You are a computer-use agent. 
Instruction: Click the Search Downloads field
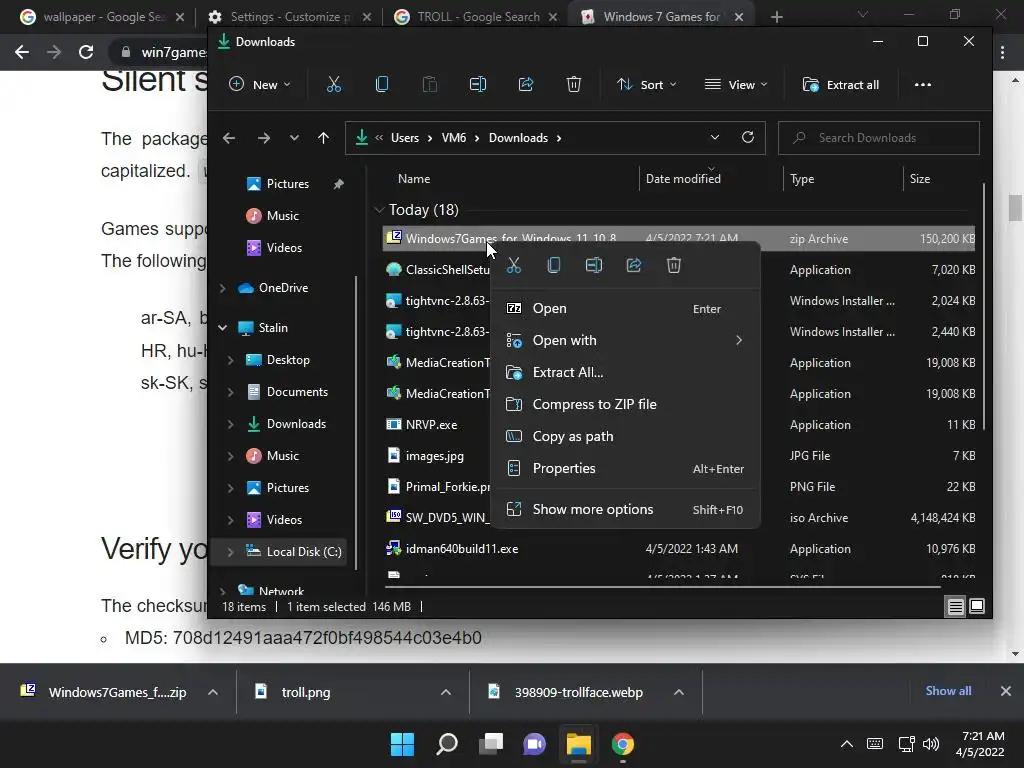click(878, 138)
